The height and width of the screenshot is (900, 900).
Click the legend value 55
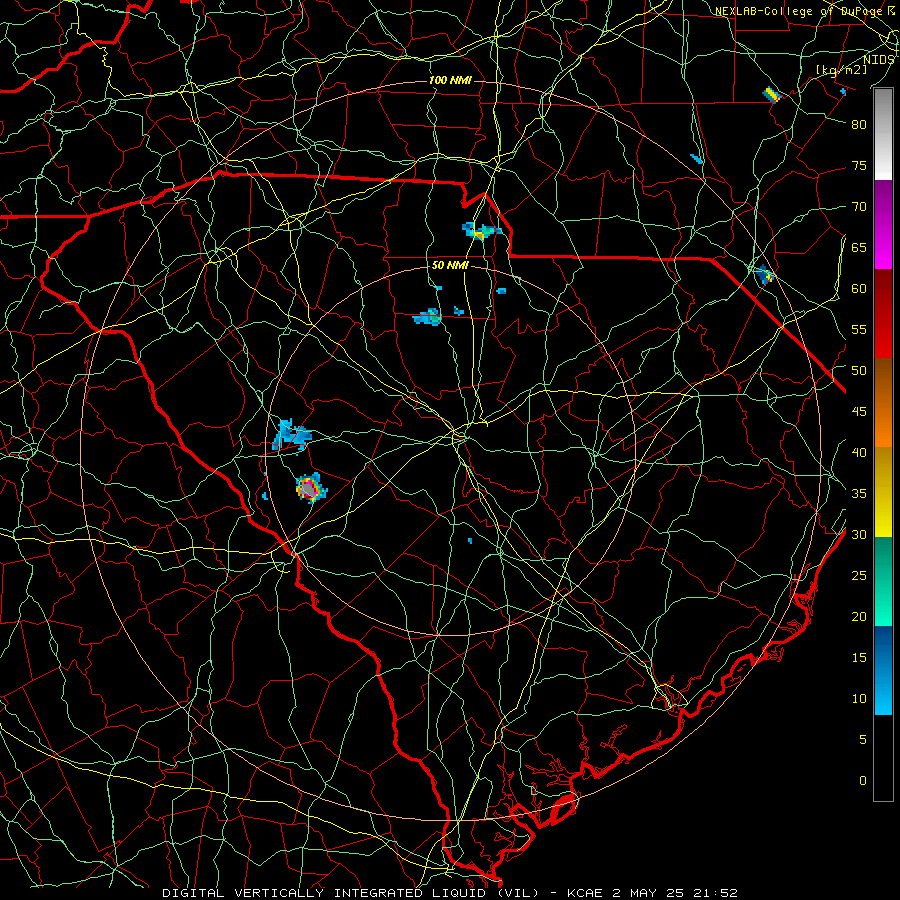pos(859,330)
